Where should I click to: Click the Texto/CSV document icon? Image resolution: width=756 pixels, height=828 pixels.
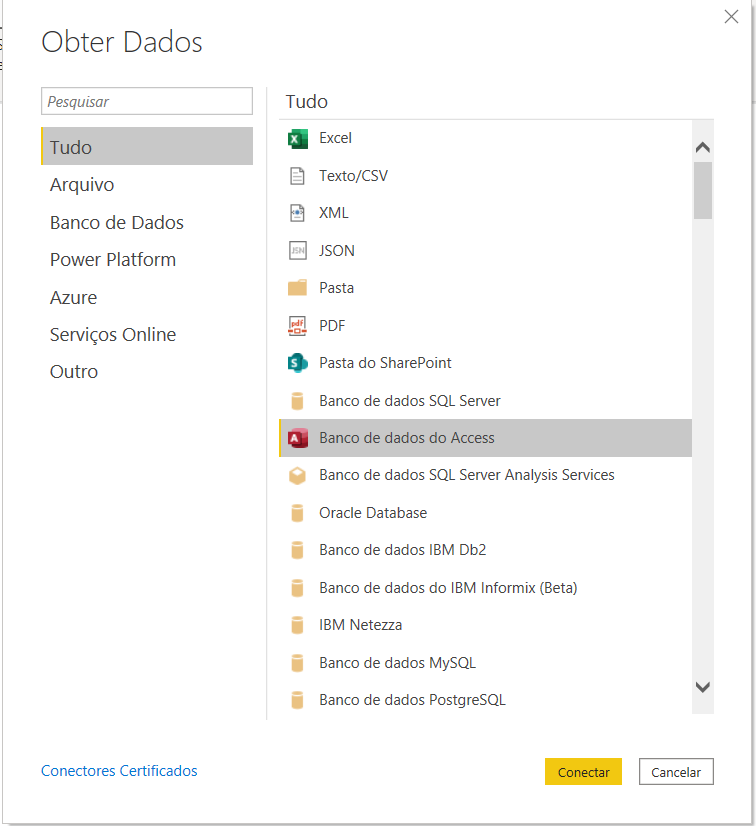coord(297,176)
